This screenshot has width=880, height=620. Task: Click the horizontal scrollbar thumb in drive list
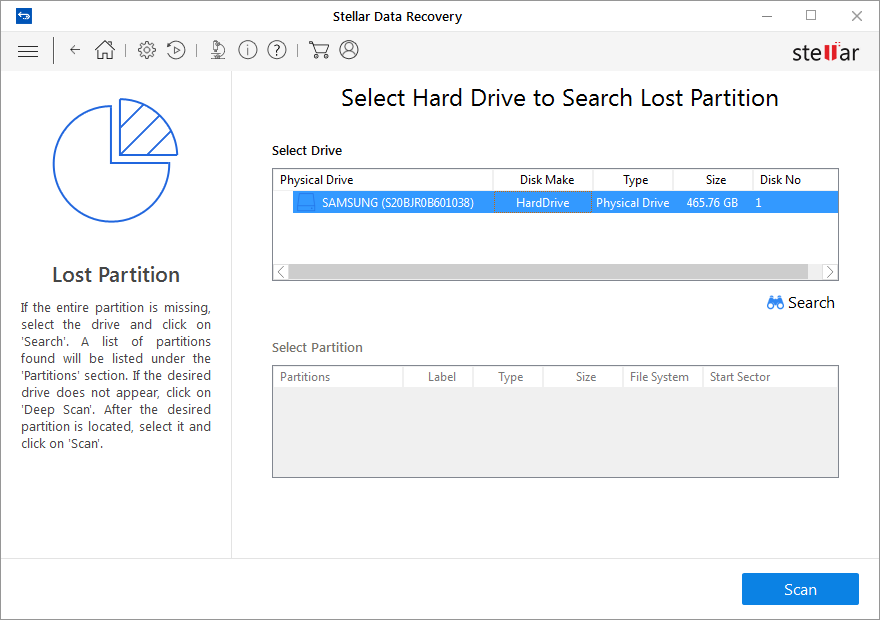click(x=548, y=272)
